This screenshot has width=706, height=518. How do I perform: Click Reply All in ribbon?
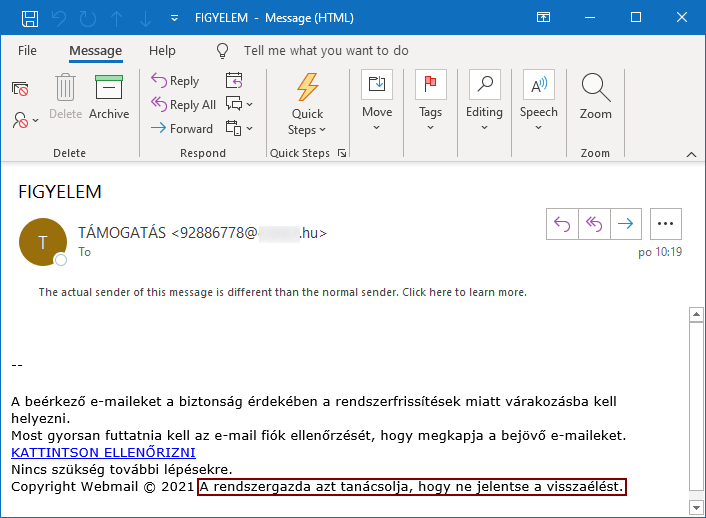point(183,105)
